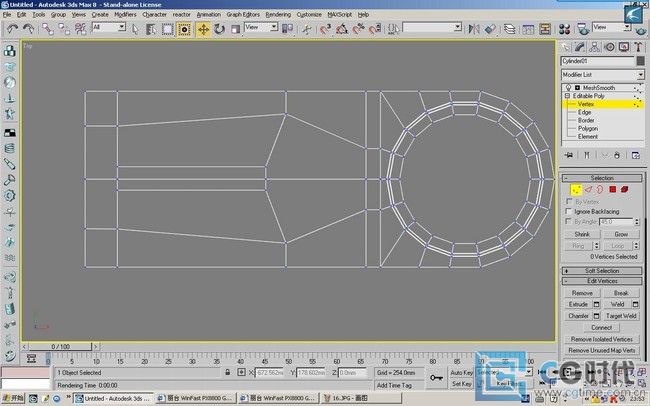The image size is (650, 406).
Task: Open the selection filter All dropdown
Action: pos(109,27)
